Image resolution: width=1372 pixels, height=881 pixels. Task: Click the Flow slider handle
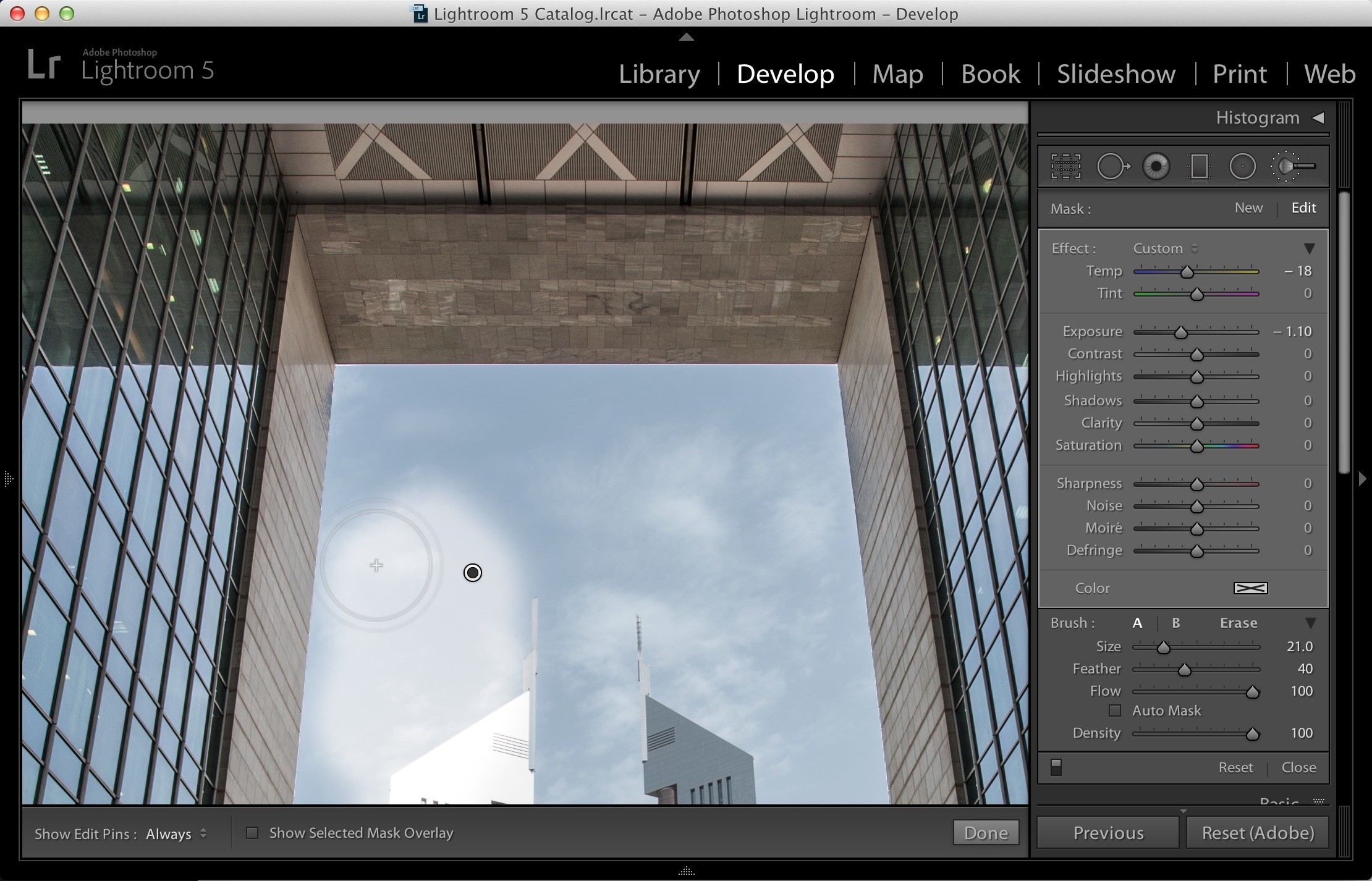[x=1252, y=692]
